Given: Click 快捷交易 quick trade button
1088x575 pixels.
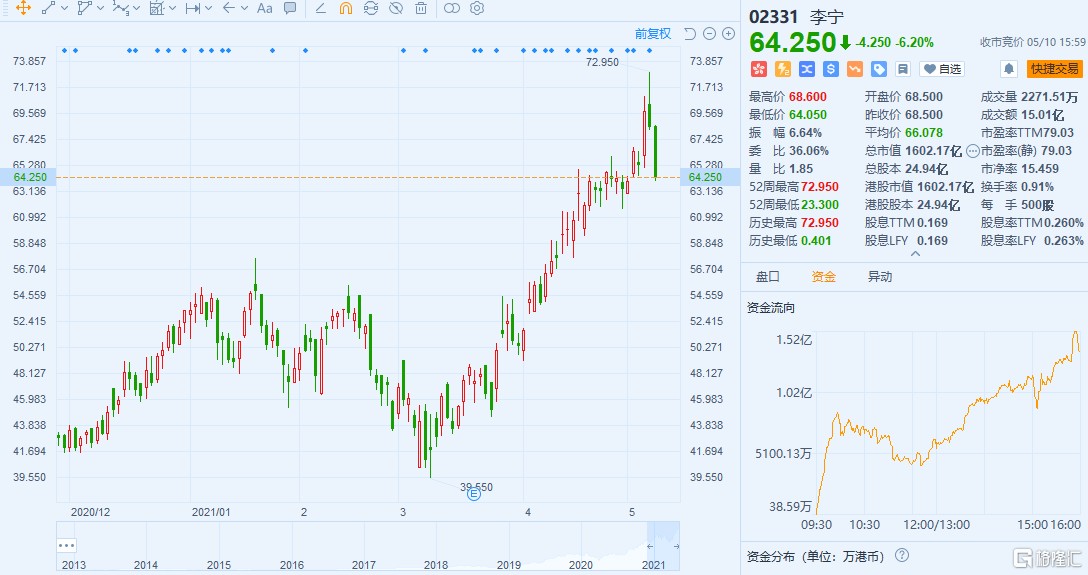Looking at the screenshot, I should (x=1055, y=69).
